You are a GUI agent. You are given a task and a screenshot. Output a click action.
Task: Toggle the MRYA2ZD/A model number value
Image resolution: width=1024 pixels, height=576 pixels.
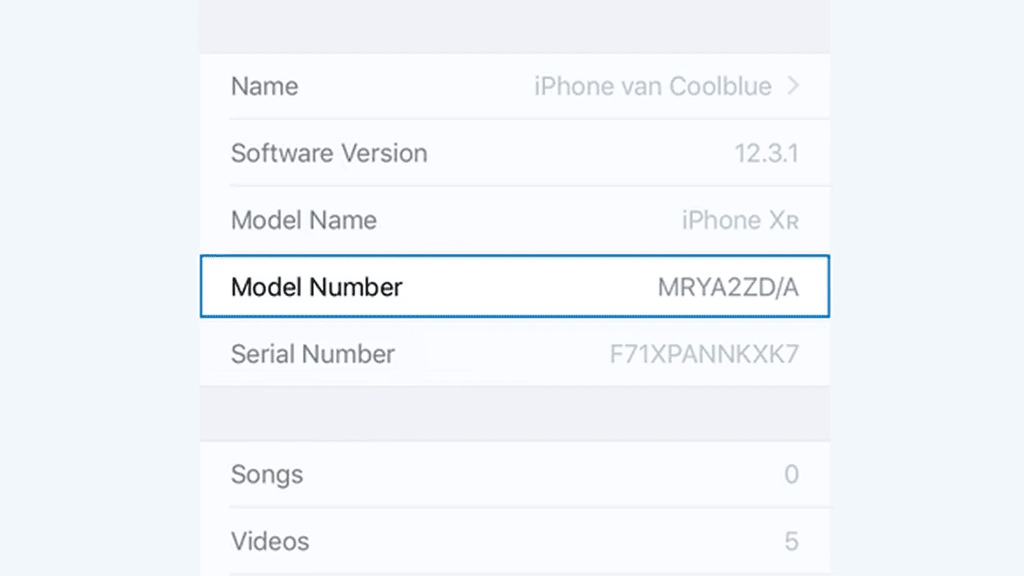pos(728,287)
